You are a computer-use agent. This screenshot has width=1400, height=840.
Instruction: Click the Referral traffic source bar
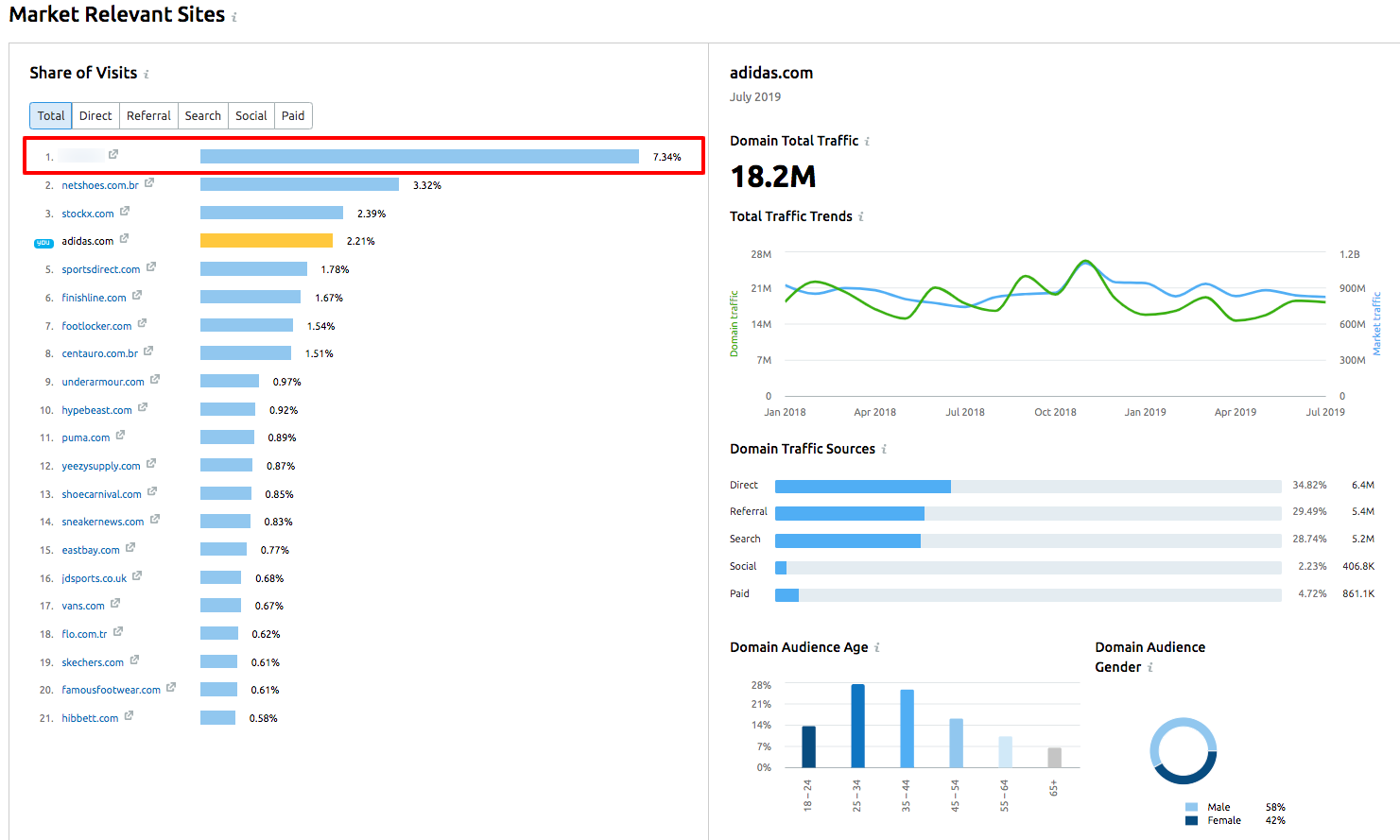(x=850, y=513)
